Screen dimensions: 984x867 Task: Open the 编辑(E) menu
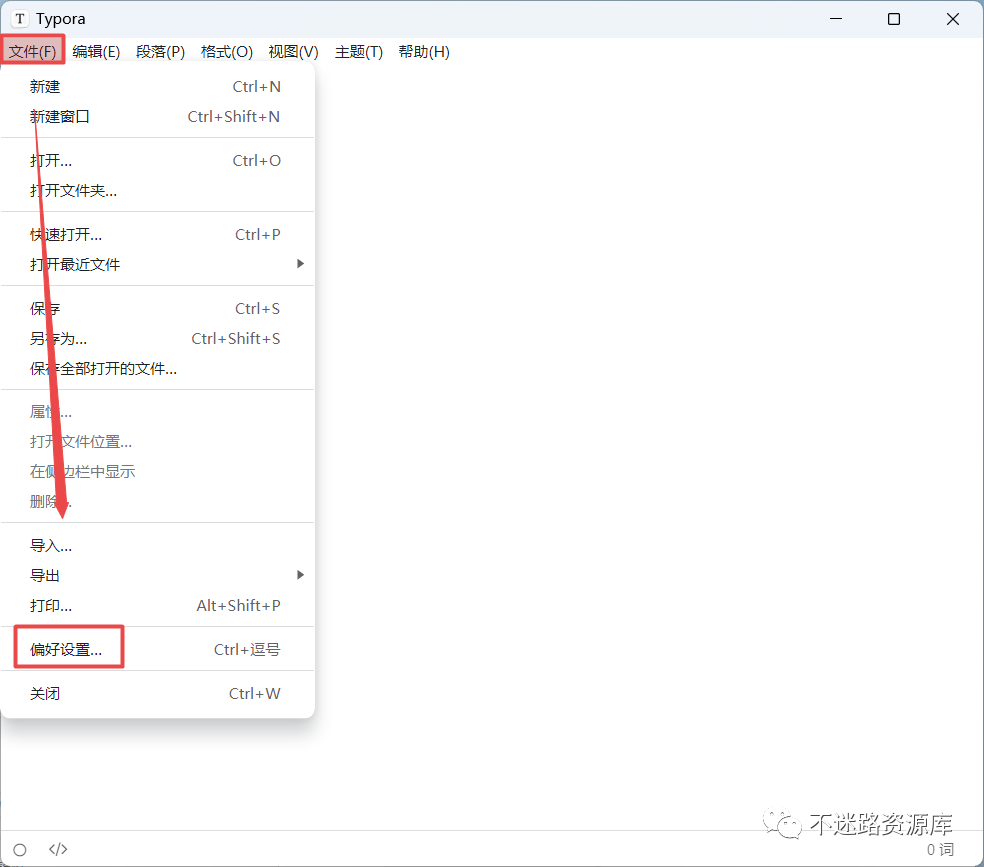tap(96, 51)
